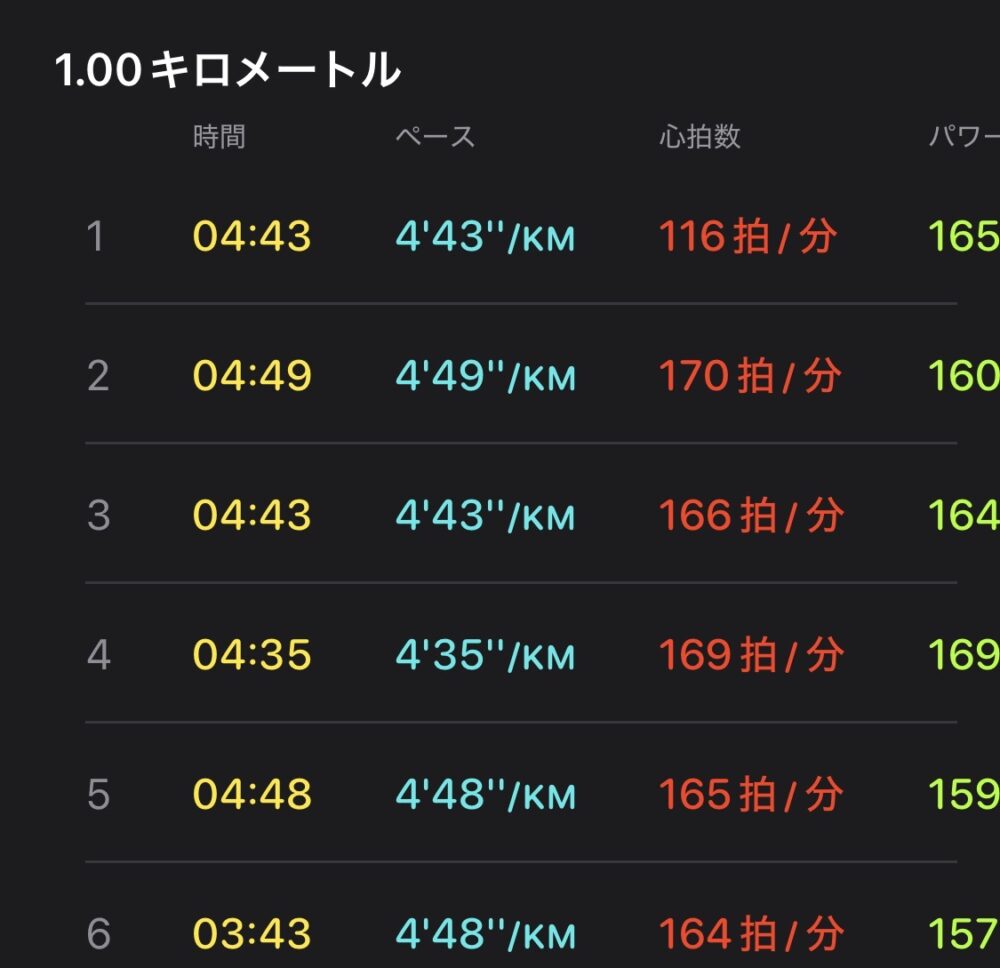Select the 4'49''/км pace in split 2
Image resolution: width=1000 pixels, height=968 pixels.
(486, 376)
